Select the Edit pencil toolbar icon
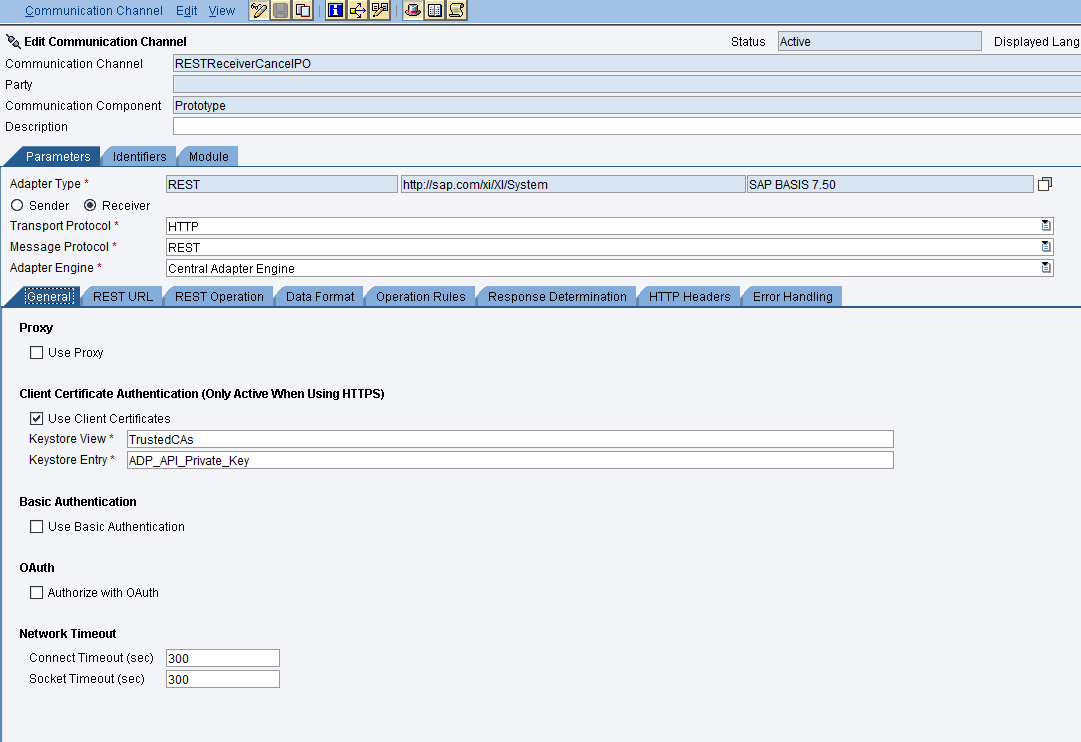1081x742 pixels. click(x=260, y=10)
